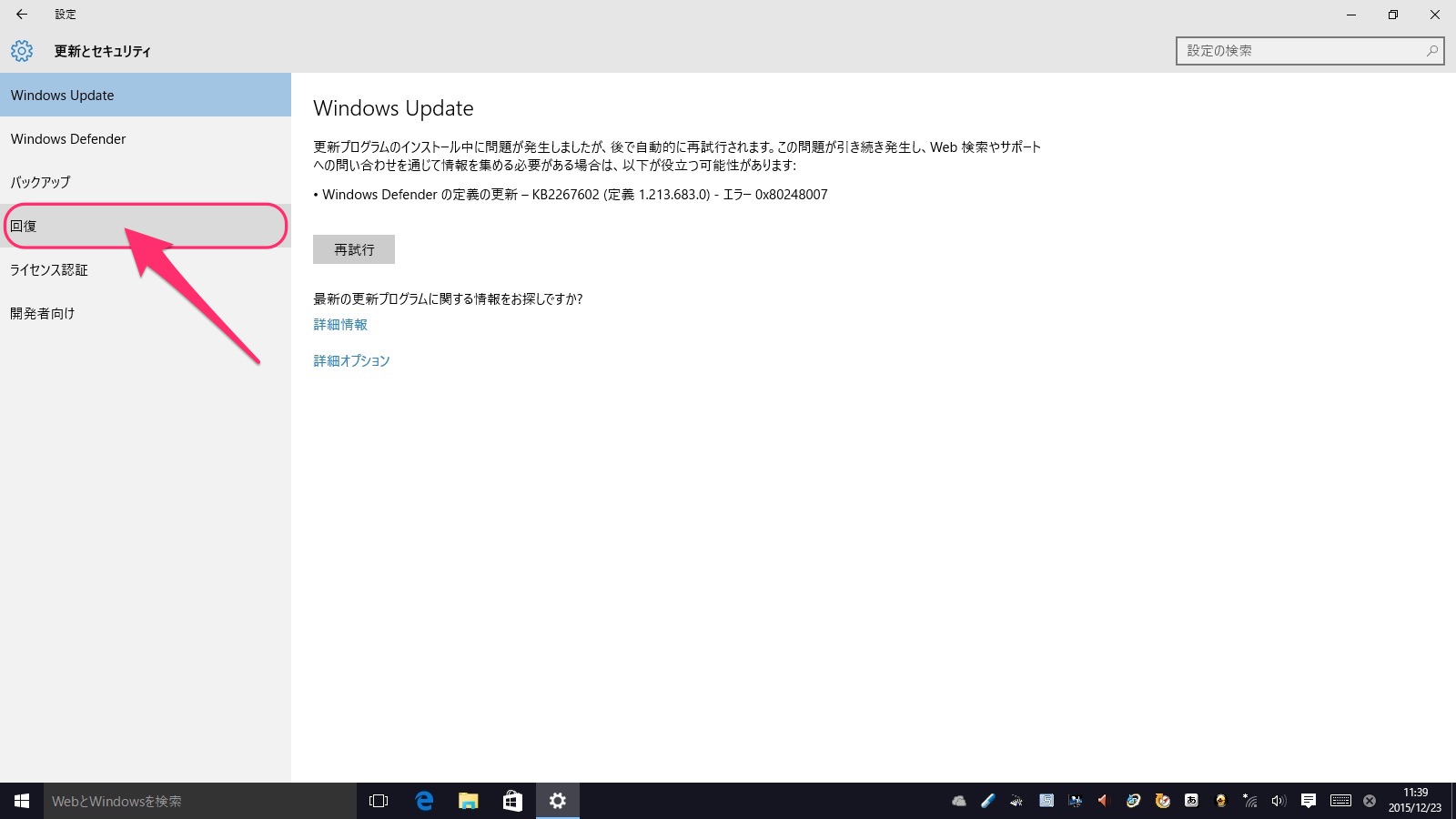Open the 回復 recovery section

(x=146, y=226)
